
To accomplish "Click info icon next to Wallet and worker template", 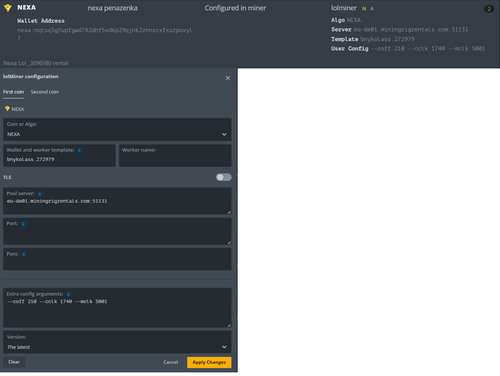I will pyautogui.click(x=80, y=150).
